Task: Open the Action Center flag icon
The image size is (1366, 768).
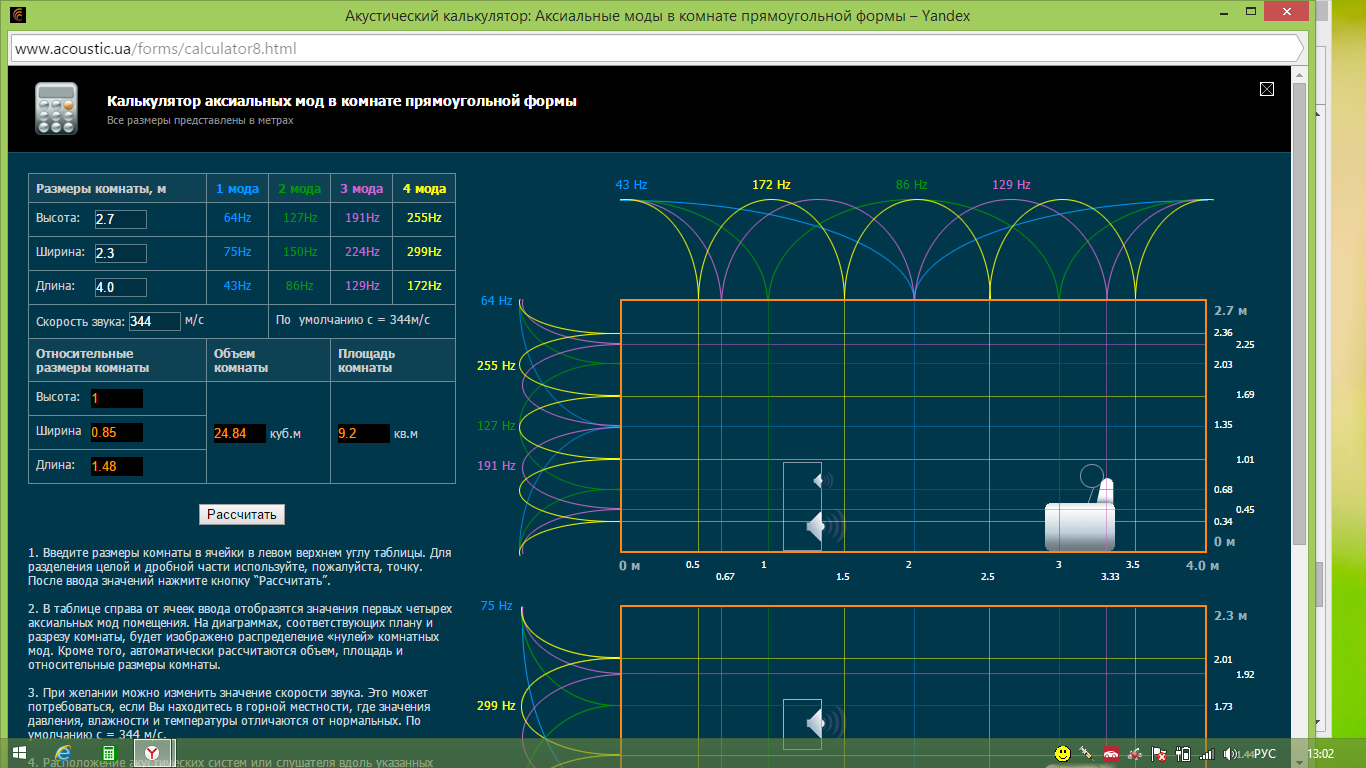Action: click(1160, 753)
